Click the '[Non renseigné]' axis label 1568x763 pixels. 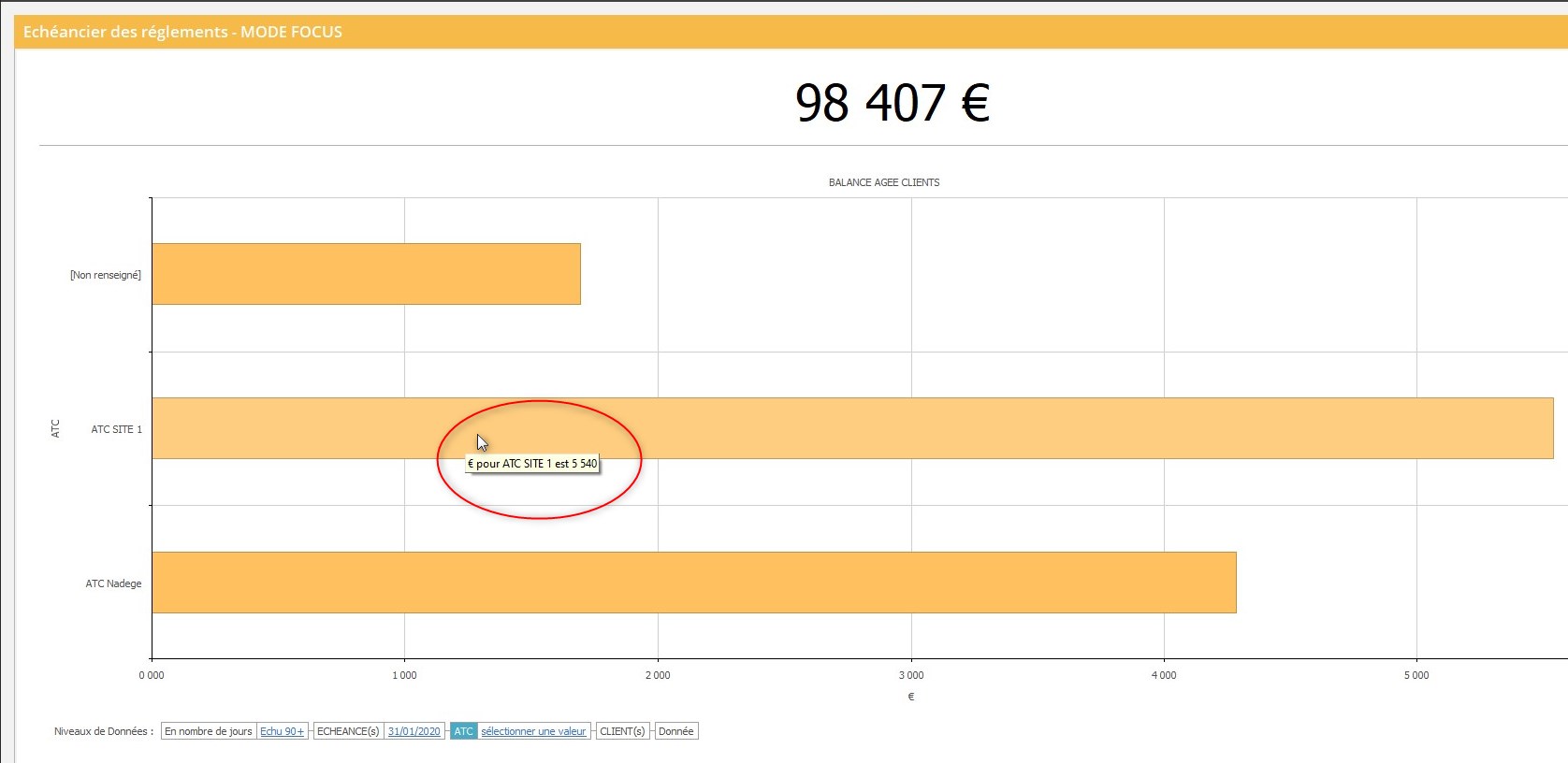coord(105,275)
